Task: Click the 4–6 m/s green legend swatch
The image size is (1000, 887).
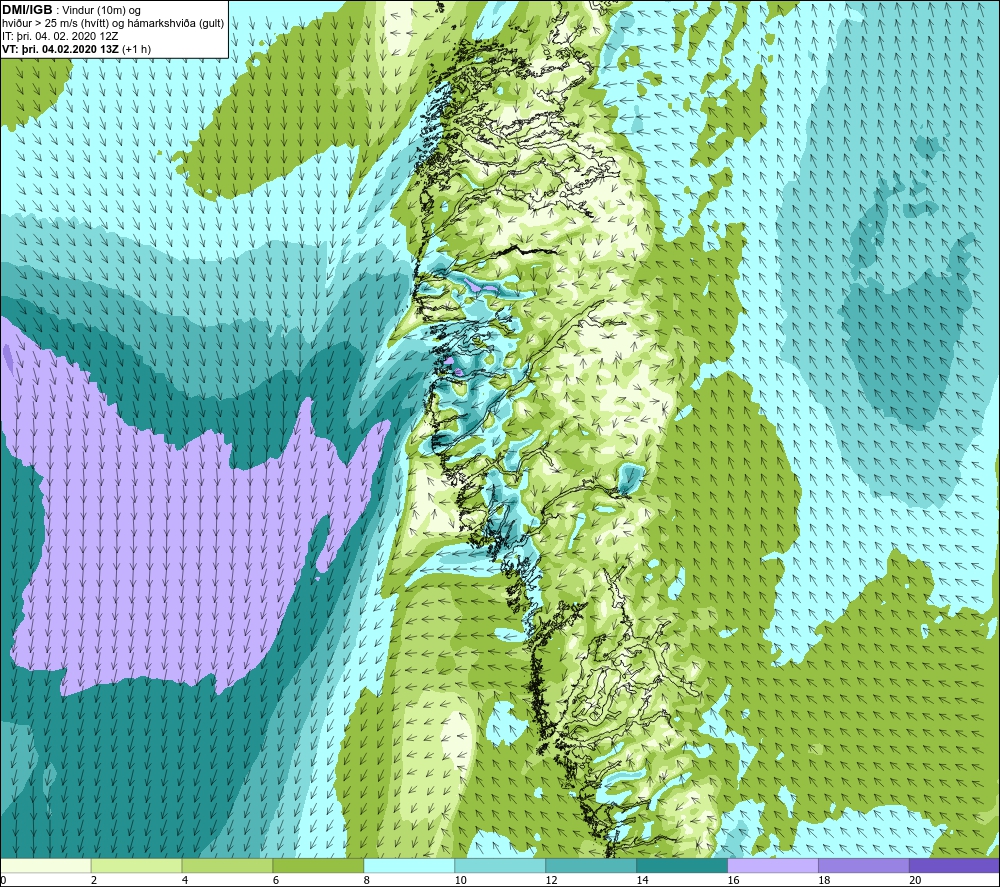Action: click(x=227, y=866)
